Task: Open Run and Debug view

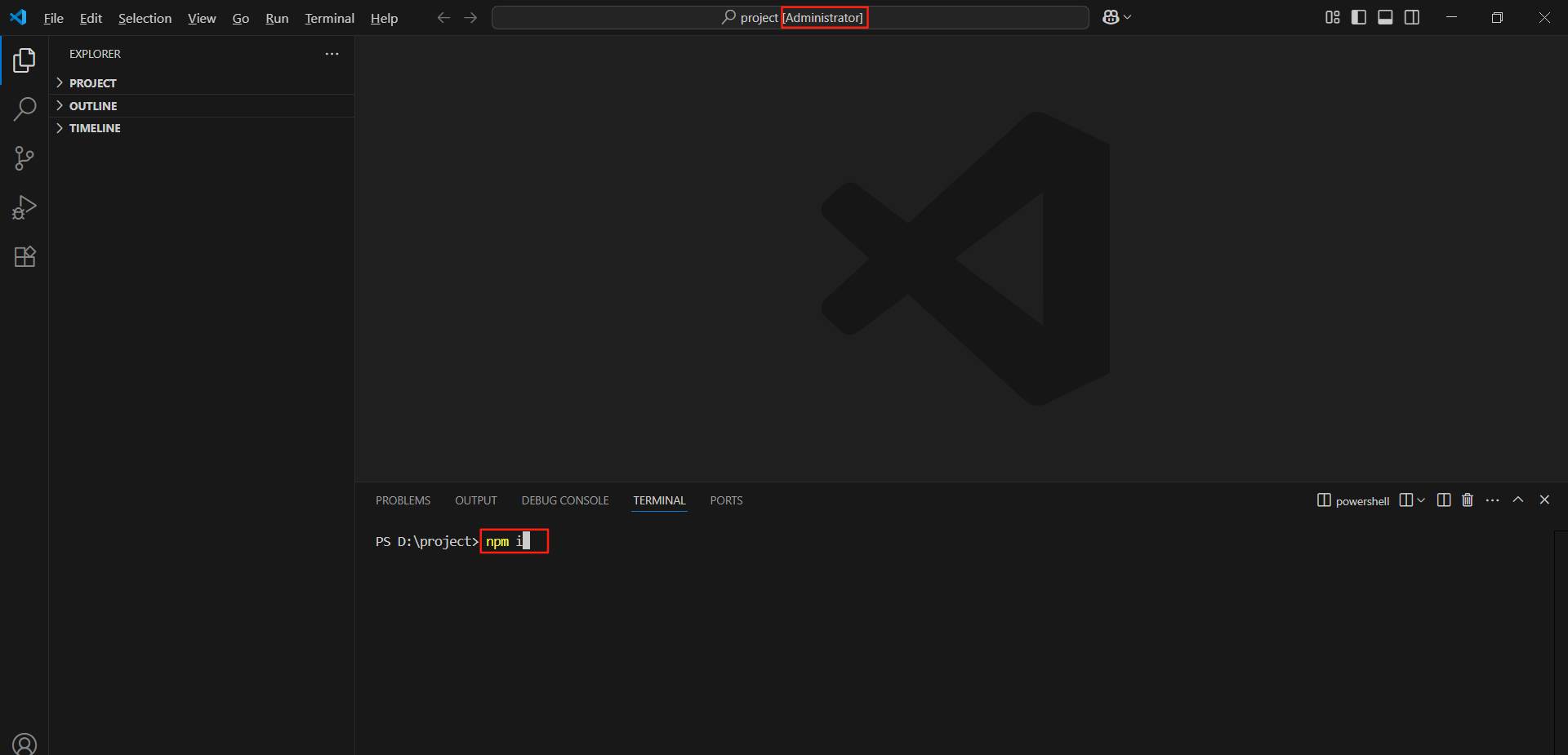Action: (24, 207)
